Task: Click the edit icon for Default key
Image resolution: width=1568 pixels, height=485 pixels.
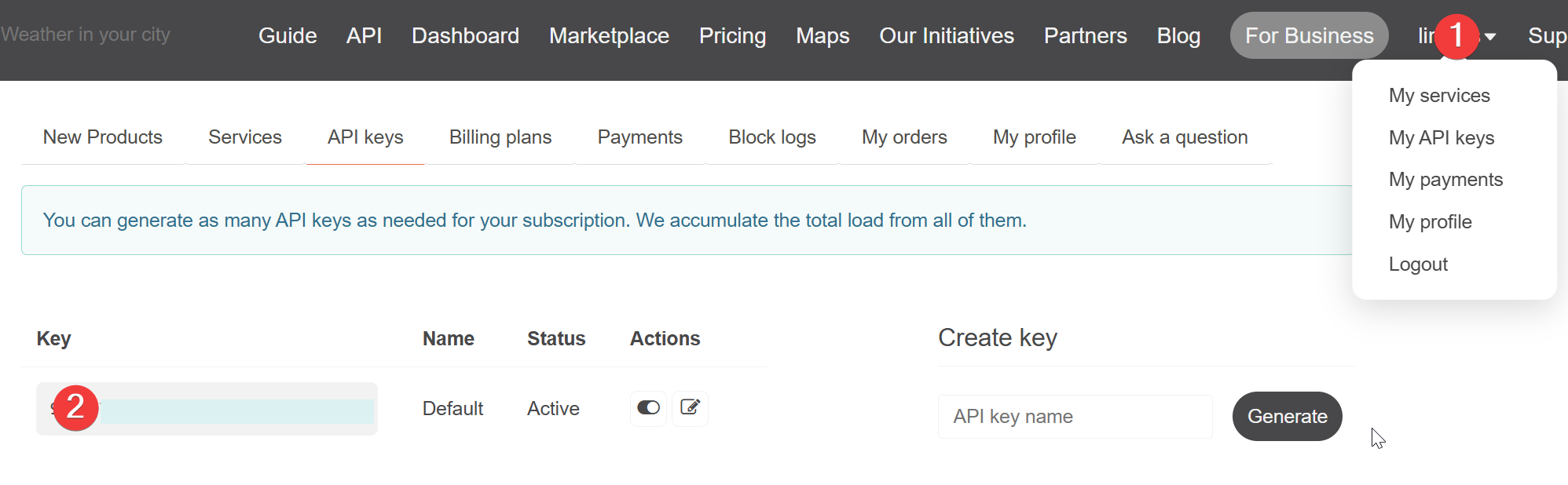Action: (x=690, y=408)
